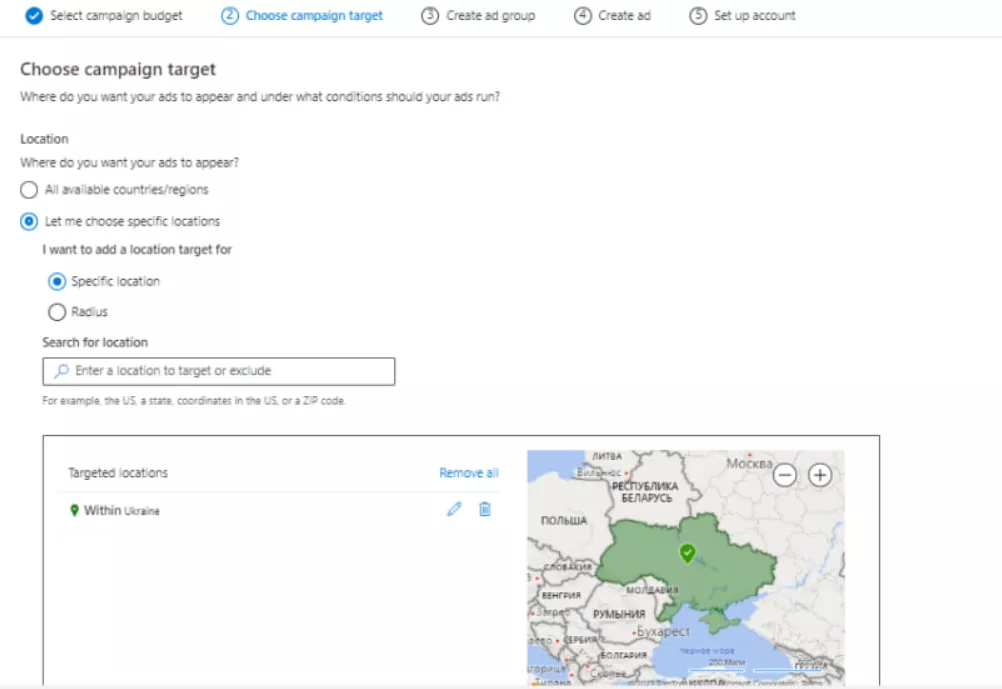This screenshot has width=1002, height=689.
Task: Click the green location pin beside Within Ukraine
Action: pyautogui.click(x=74, y=510)
